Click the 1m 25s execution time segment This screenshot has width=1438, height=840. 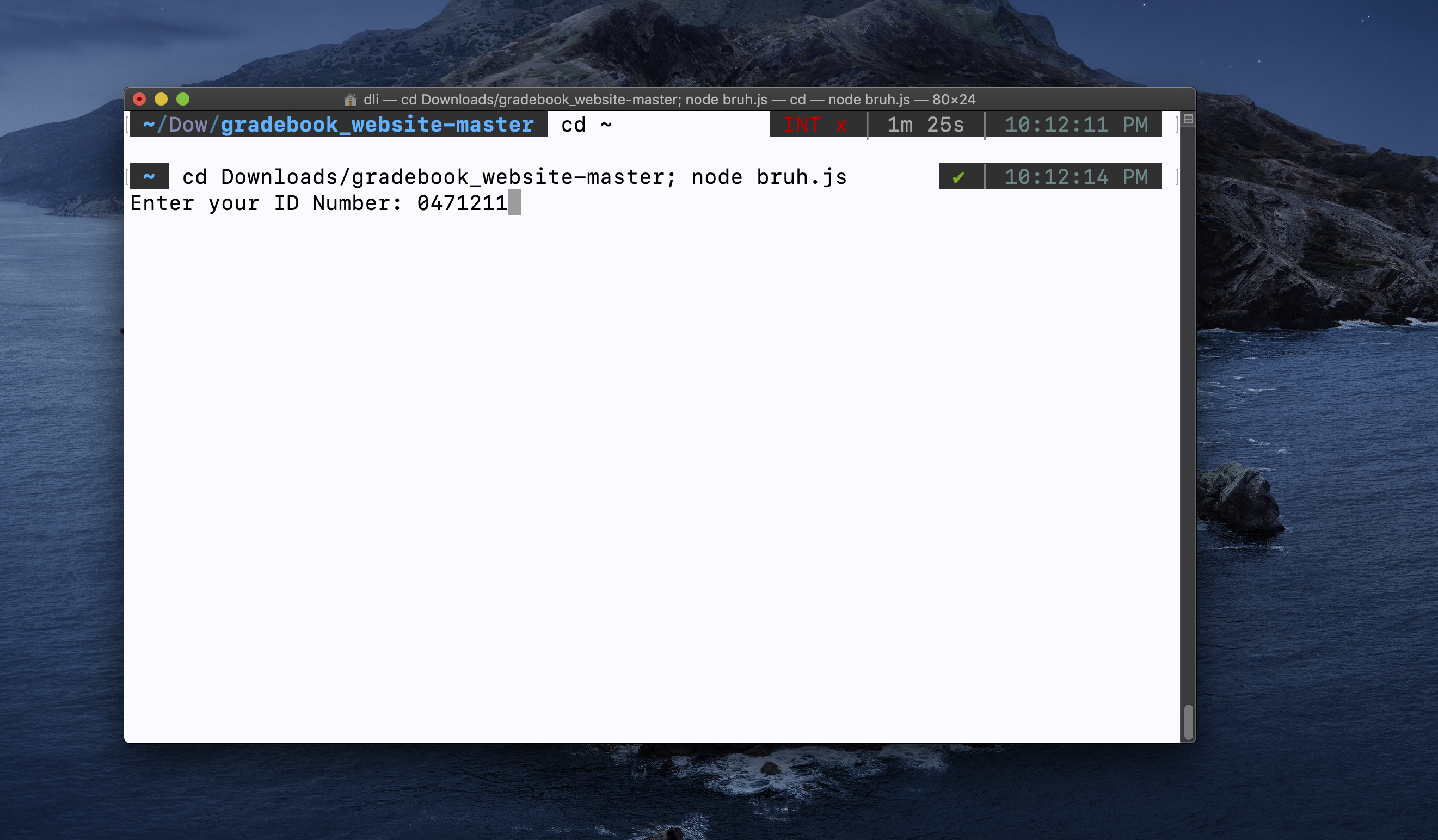click(925, 125)
